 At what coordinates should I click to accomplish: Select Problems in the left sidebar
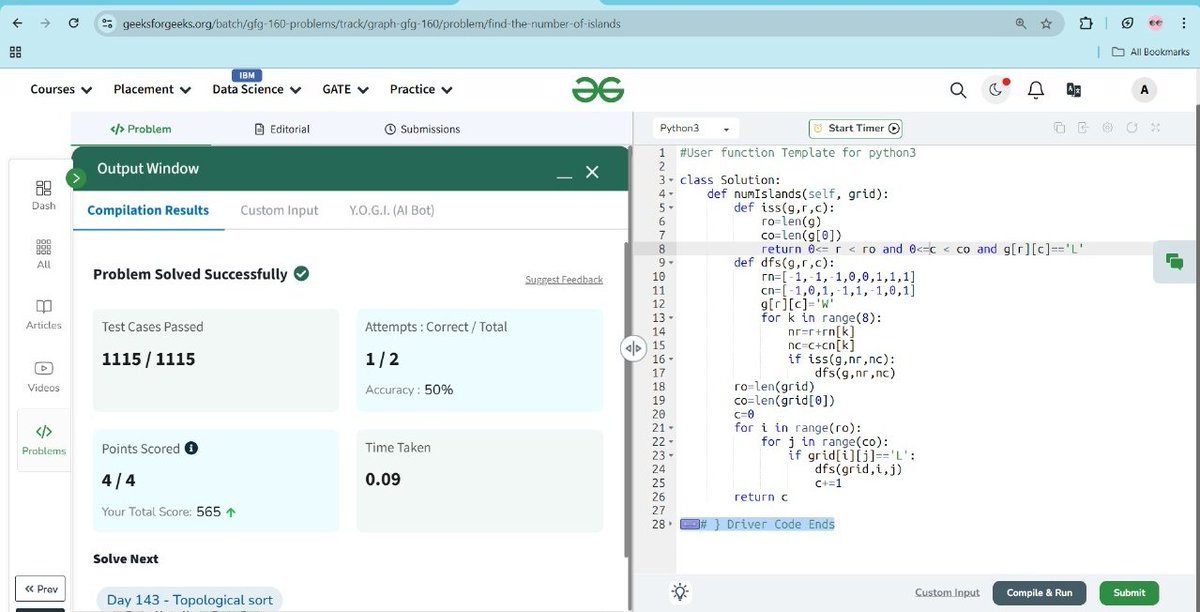coord(43,440)
